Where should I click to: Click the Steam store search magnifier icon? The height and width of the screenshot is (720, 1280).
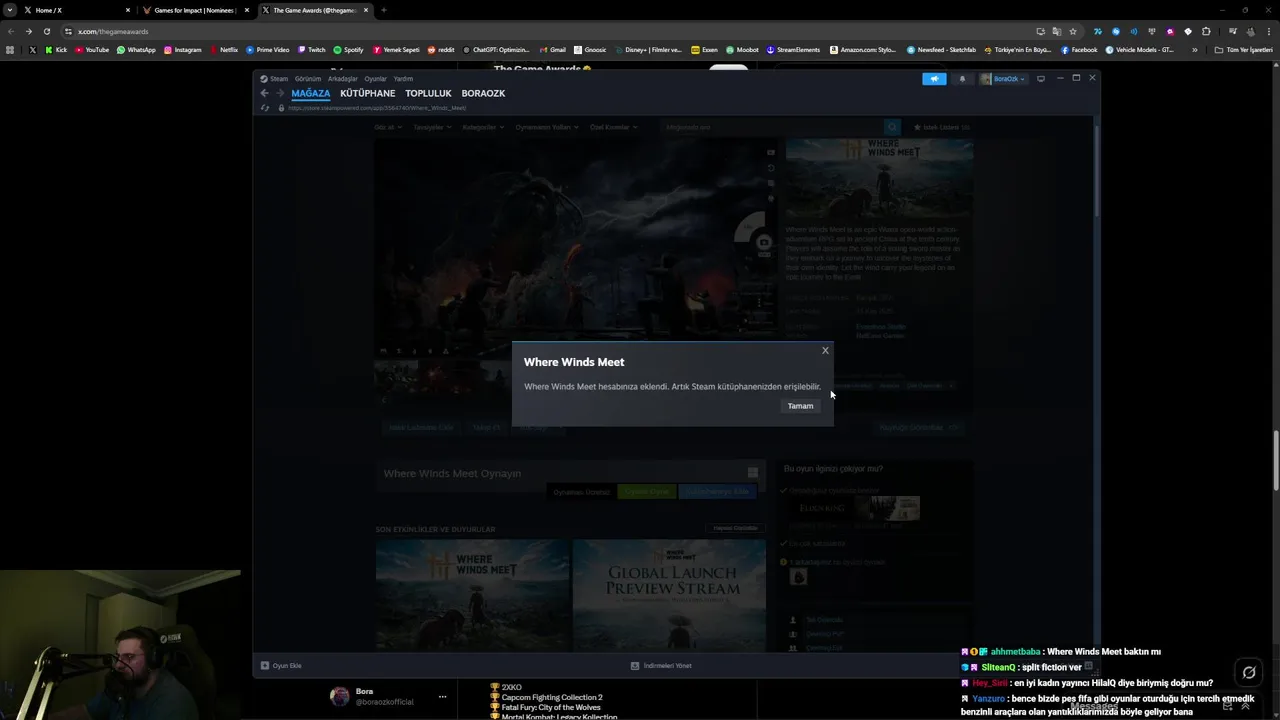(892, 127)
